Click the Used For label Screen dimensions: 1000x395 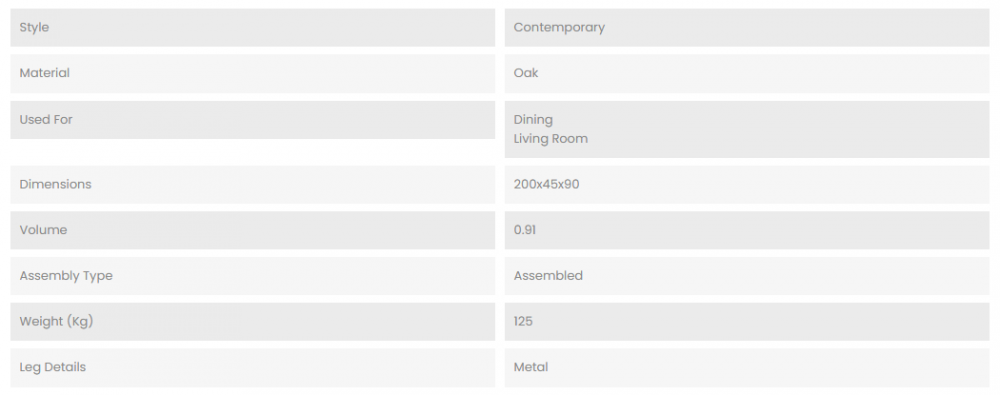46,119
